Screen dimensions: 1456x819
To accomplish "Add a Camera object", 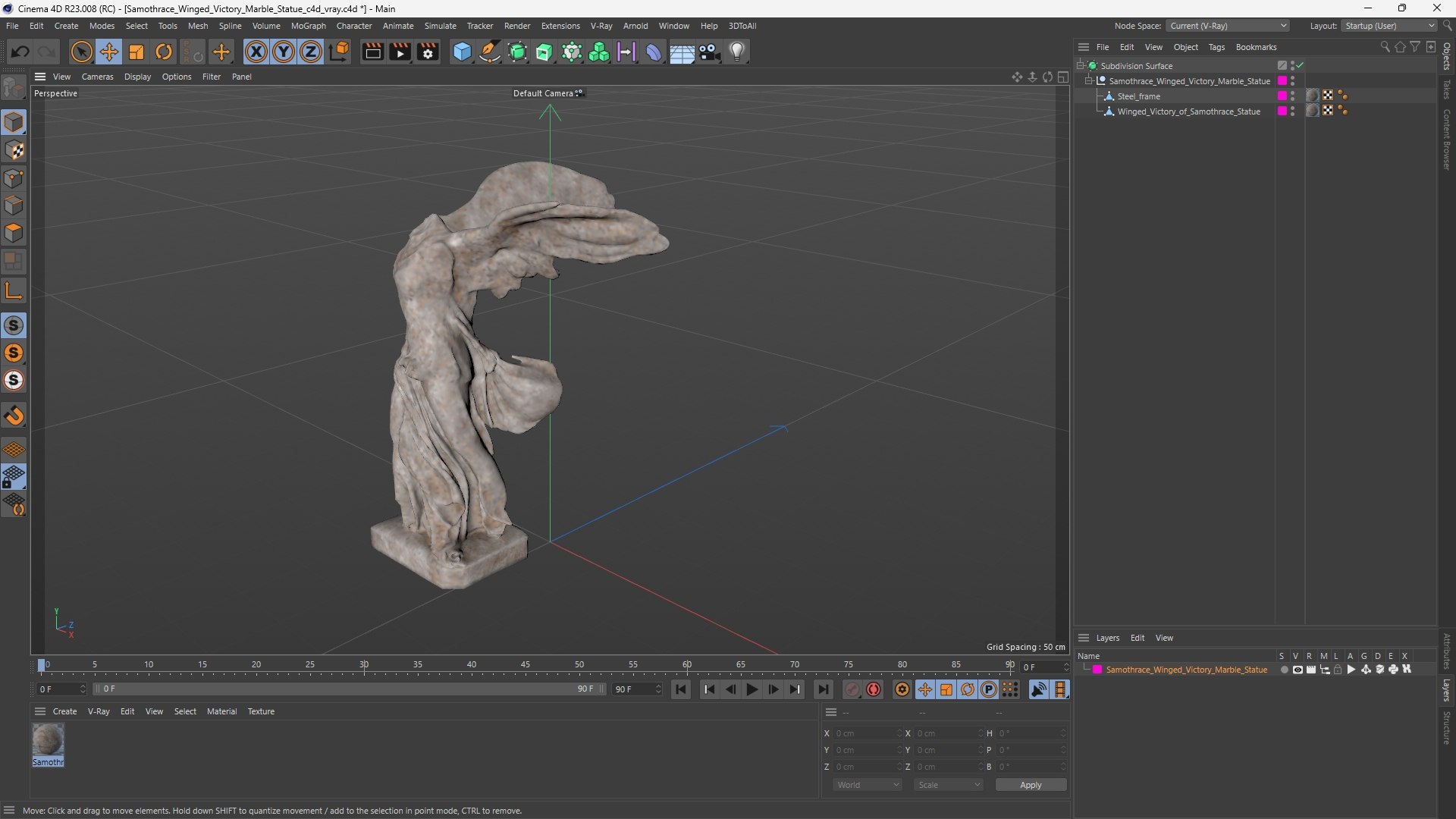I will click(x=710, y=52).
